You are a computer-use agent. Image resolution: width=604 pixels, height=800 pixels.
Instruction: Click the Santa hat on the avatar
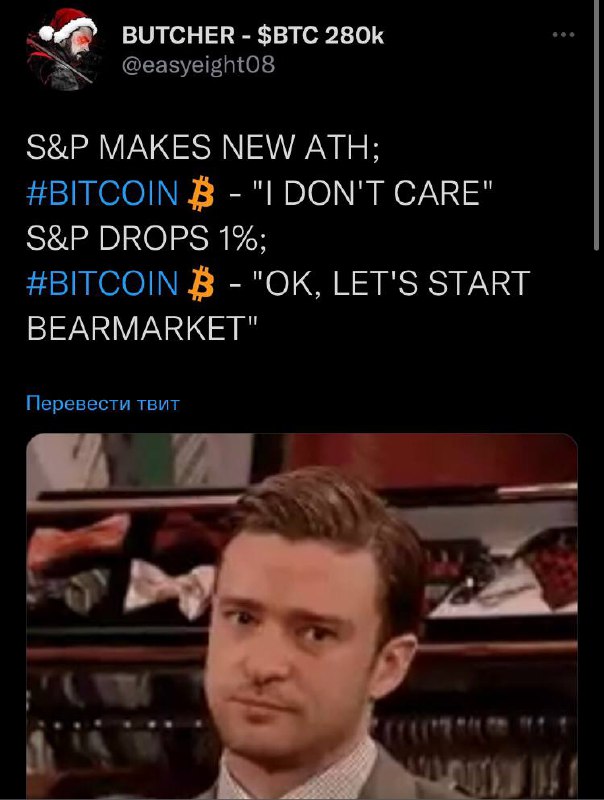pyautogui.click(x=67, y=24)
